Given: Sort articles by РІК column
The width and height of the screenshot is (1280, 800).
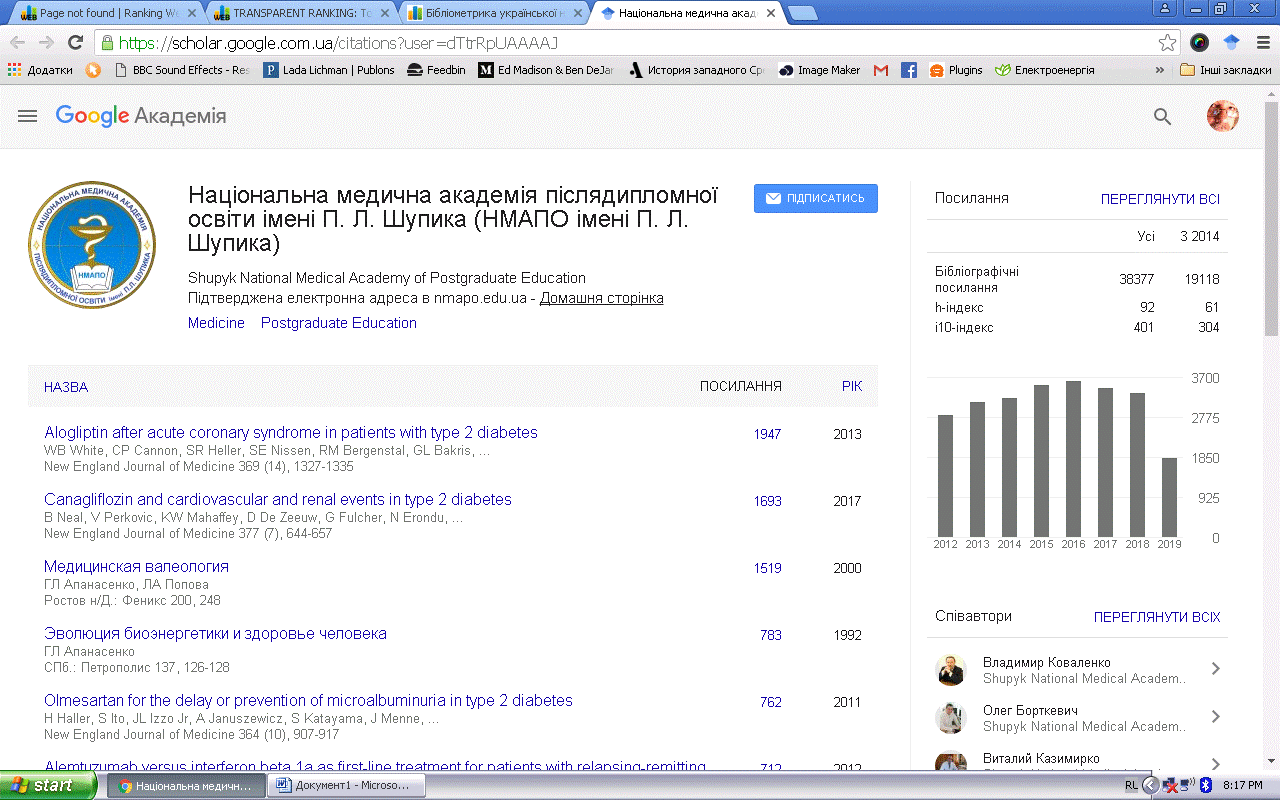Looking at the screenshot, I should pos(852,386).
